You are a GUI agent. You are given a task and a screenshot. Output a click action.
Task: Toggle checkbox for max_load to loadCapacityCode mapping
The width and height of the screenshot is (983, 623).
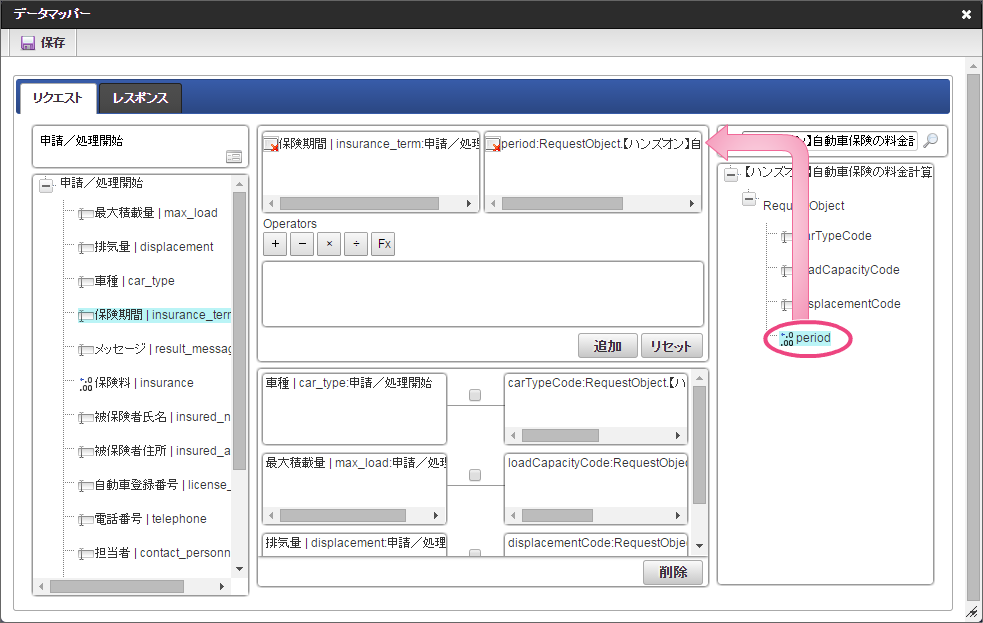(x=475, y=475)
